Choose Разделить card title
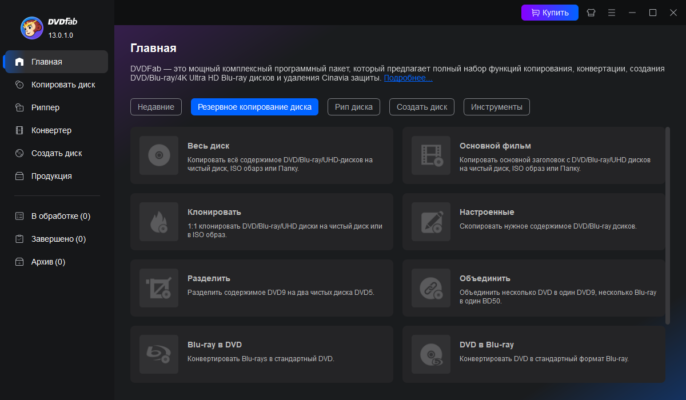The height and width of the screenshot is (400, 686). (x=209, y=278)
